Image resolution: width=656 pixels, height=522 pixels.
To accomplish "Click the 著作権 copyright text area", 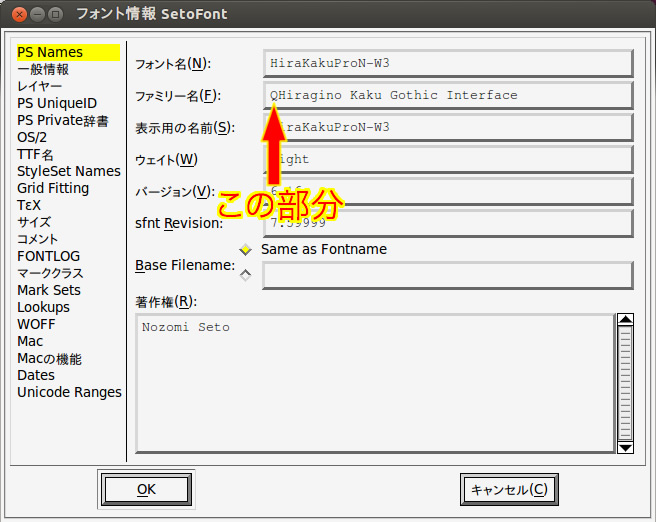I will pyautogui.click(x=375, y=383).
